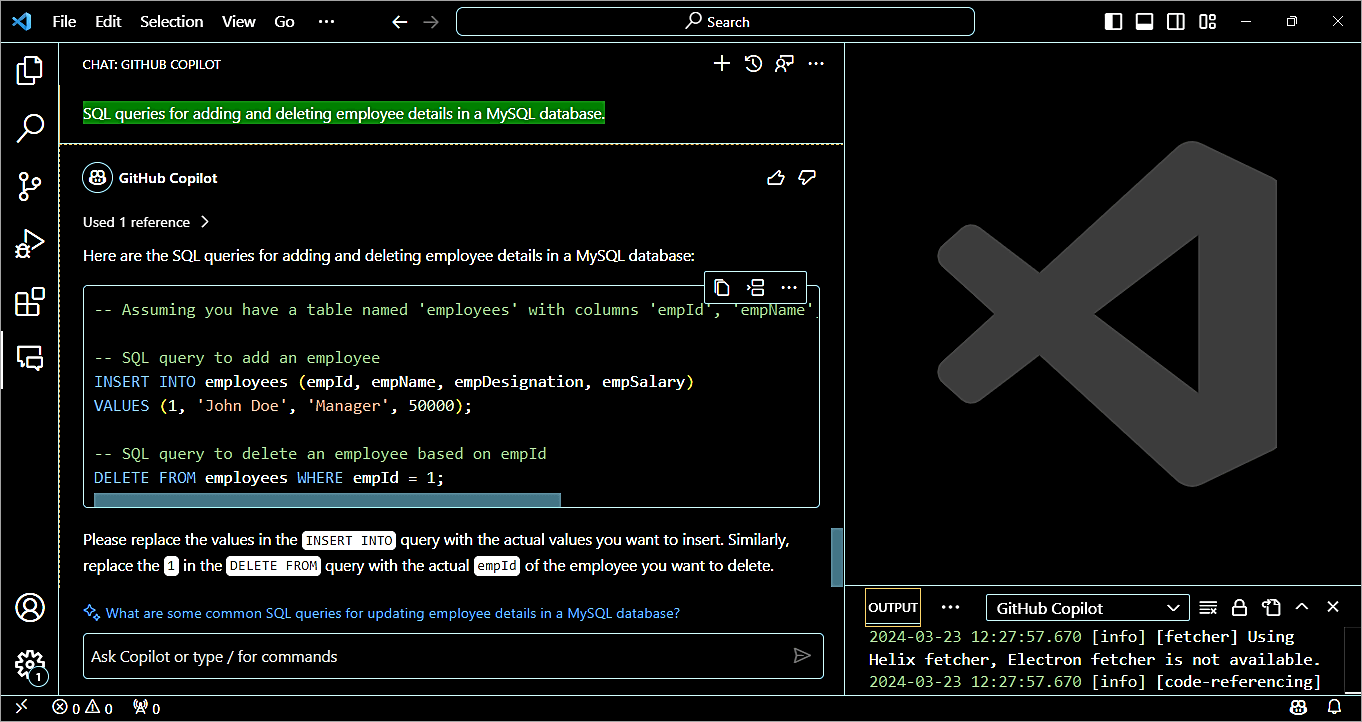1362x722 pixels.
Task: Toggle the primary side bar layout
Action: pos(1113,22)
